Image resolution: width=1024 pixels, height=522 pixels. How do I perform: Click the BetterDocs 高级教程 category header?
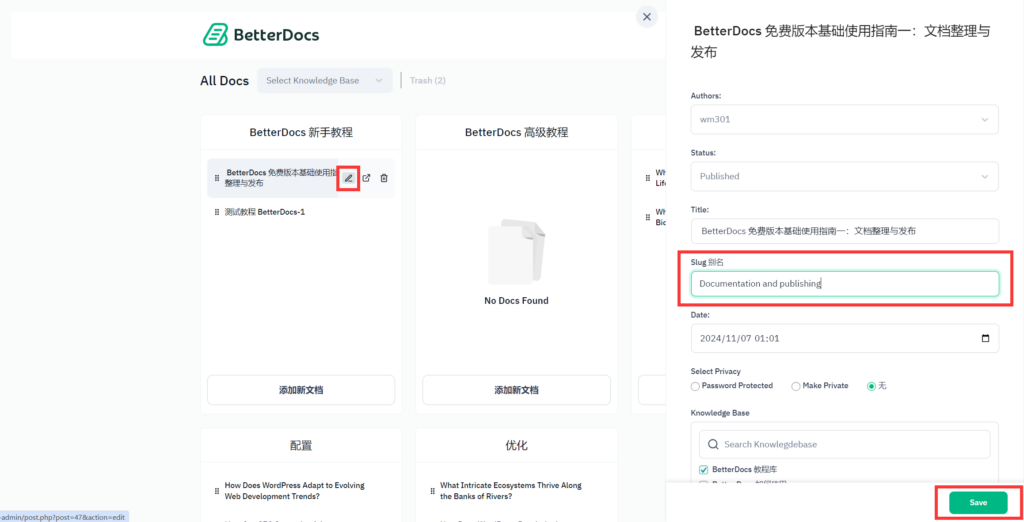point(517,133)
